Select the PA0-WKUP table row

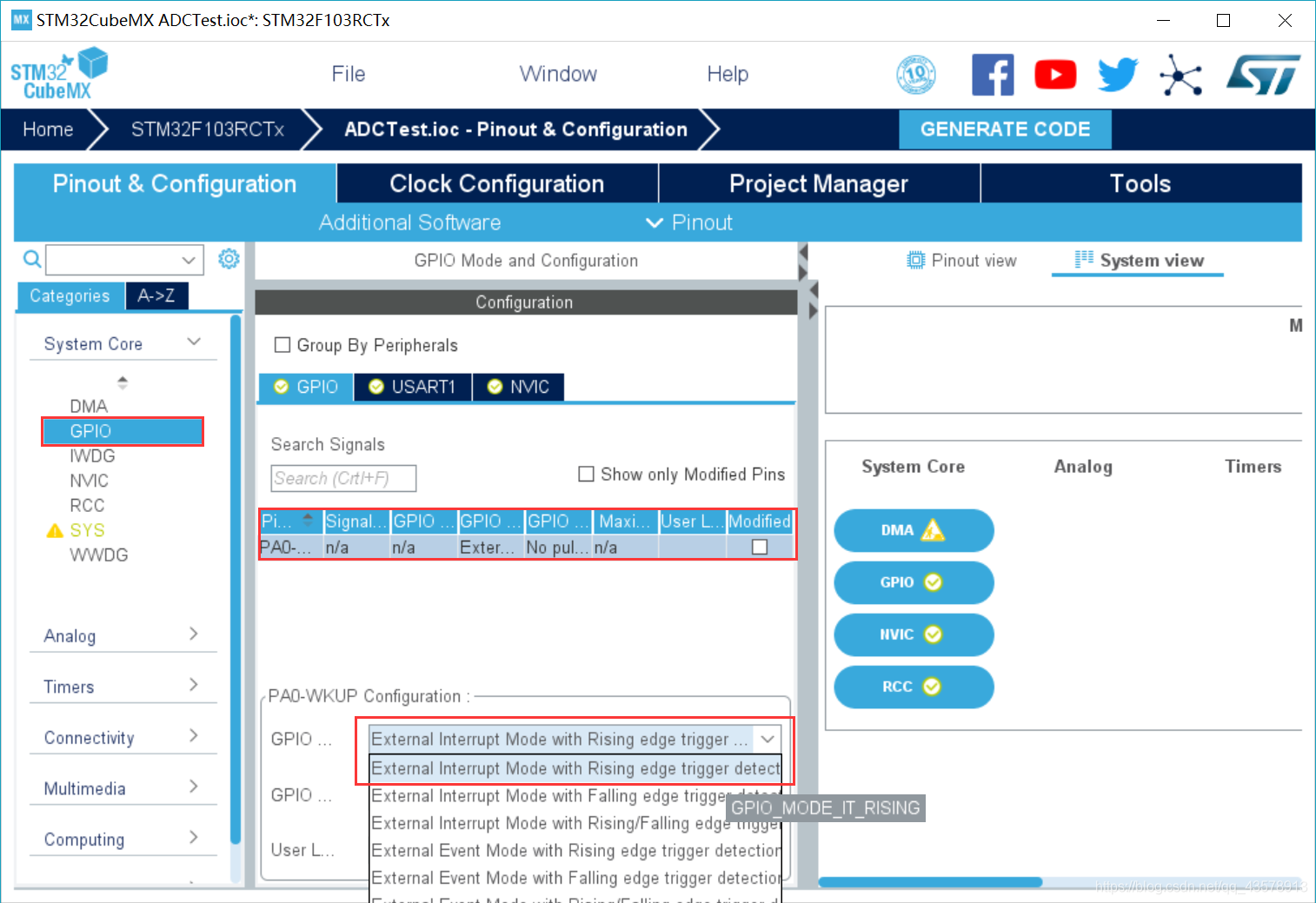(527, 547)
